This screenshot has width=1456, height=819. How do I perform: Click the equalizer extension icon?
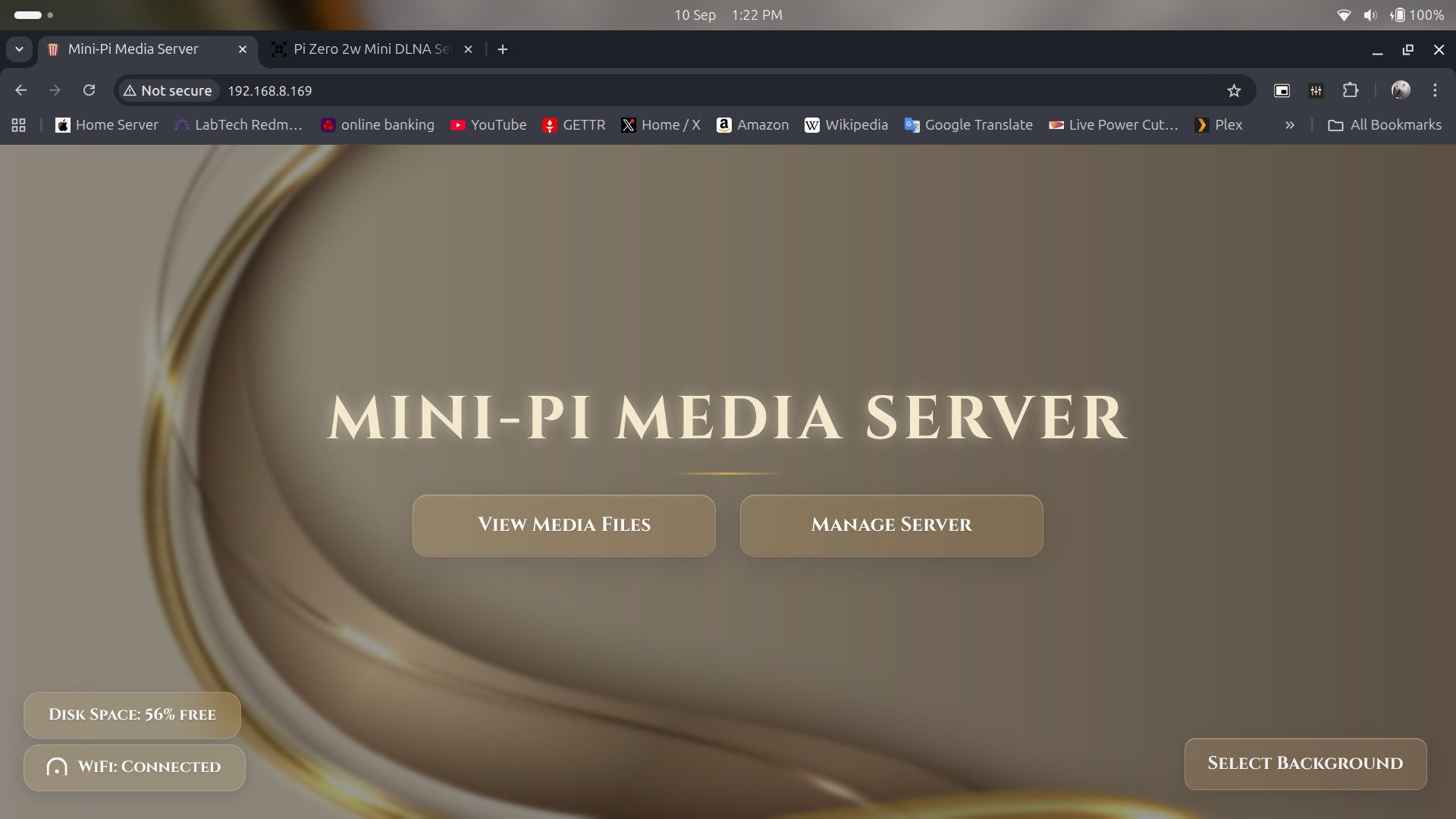coord(1316,91)
